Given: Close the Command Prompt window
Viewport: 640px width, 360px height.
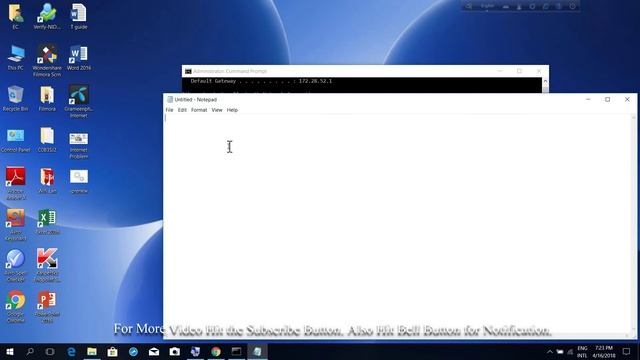Looking at the screenshot, I should (x=539, y=71).
